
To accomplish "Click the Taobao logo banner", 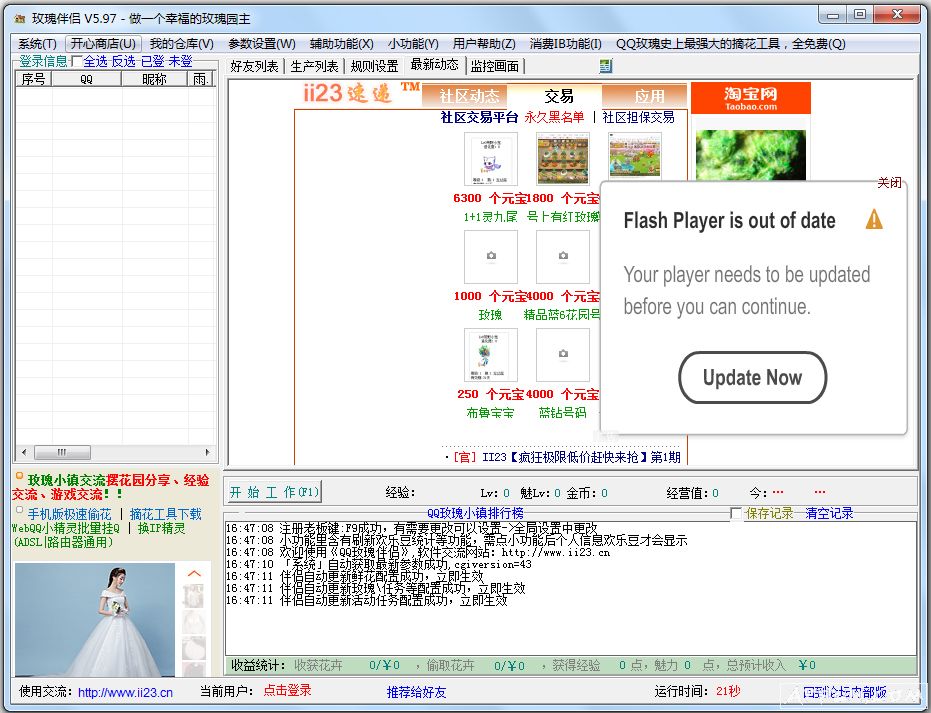I will [750, 98].
